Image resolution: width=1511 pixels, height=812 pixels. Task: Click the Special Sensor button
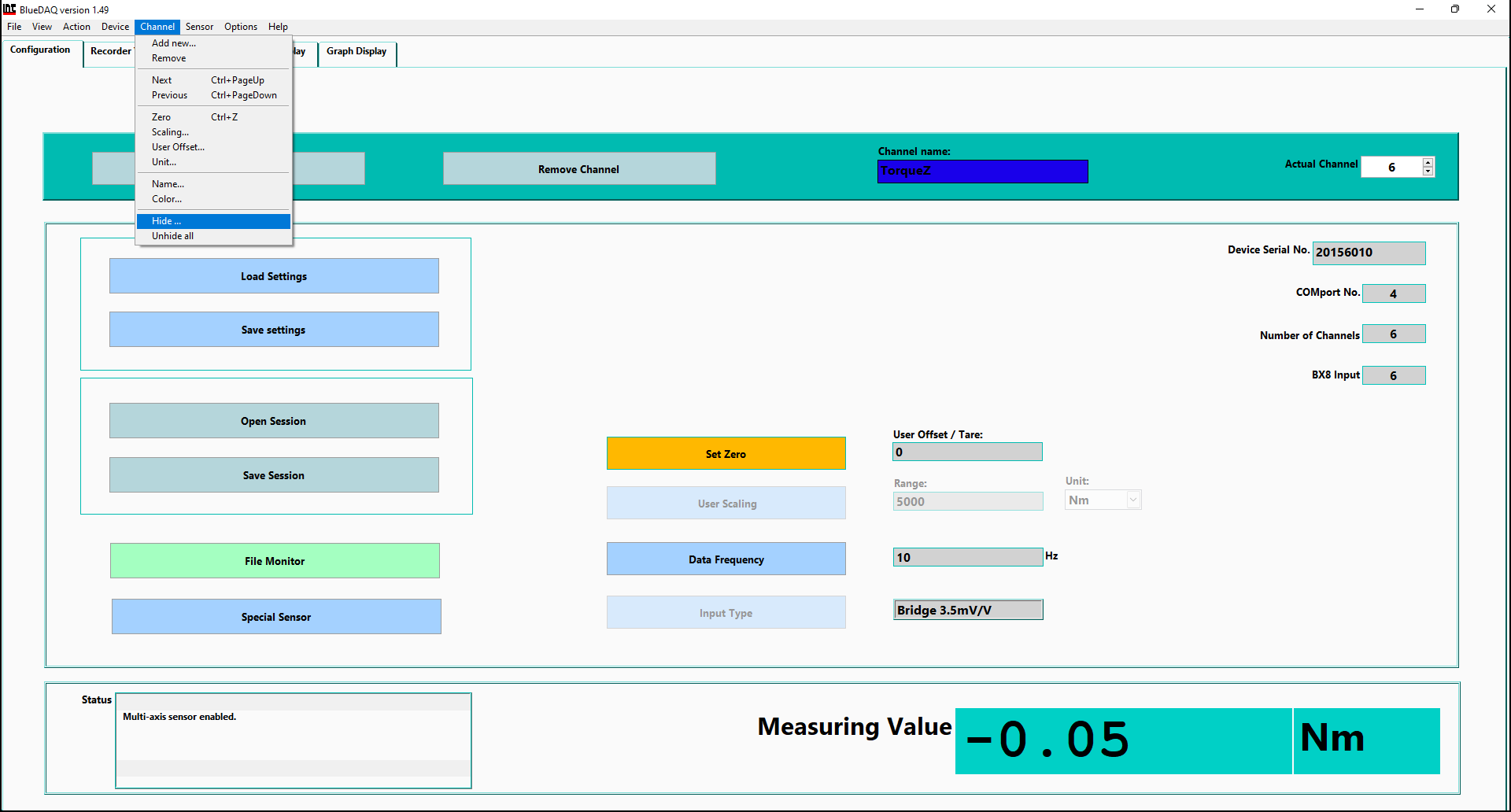point(276,617)
